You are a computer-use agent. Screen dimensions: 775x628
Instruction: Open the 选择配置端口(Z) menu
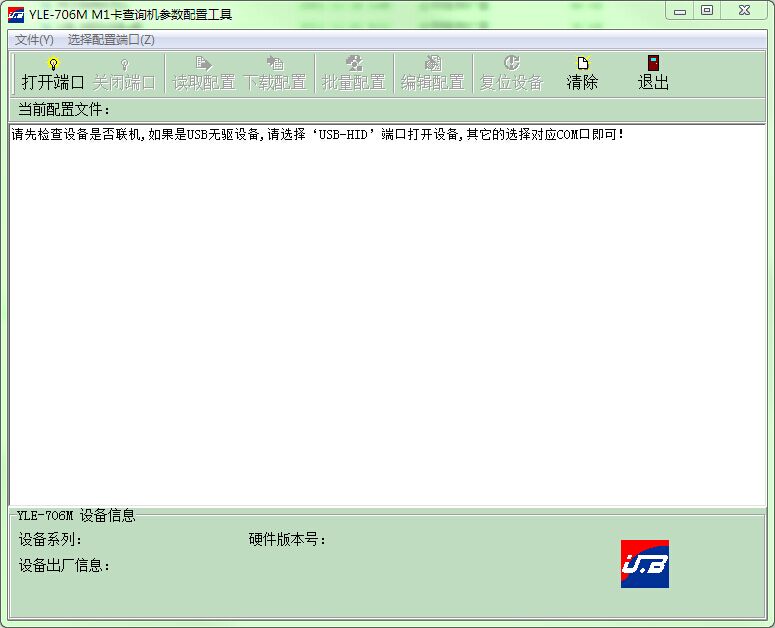(x=111, y=40)
